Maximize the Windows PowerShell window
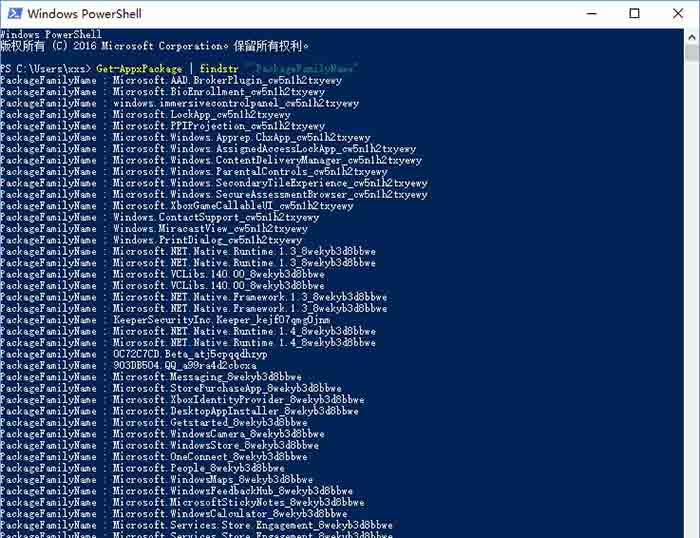The image size is (700, 538). 634,14
